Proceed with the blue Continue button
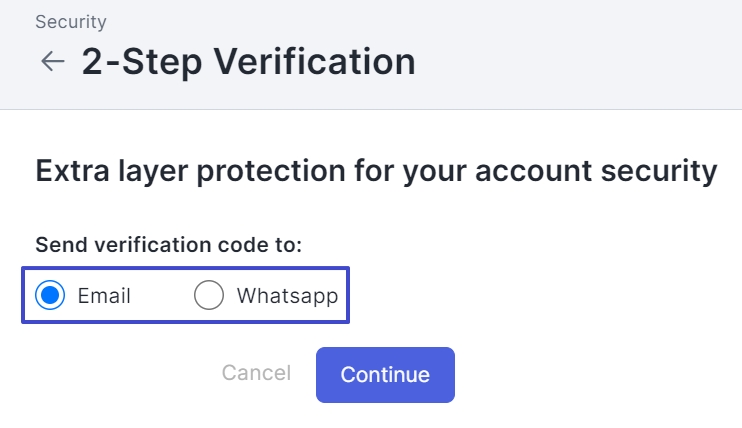742x428 pixels. tap(385, 375)
